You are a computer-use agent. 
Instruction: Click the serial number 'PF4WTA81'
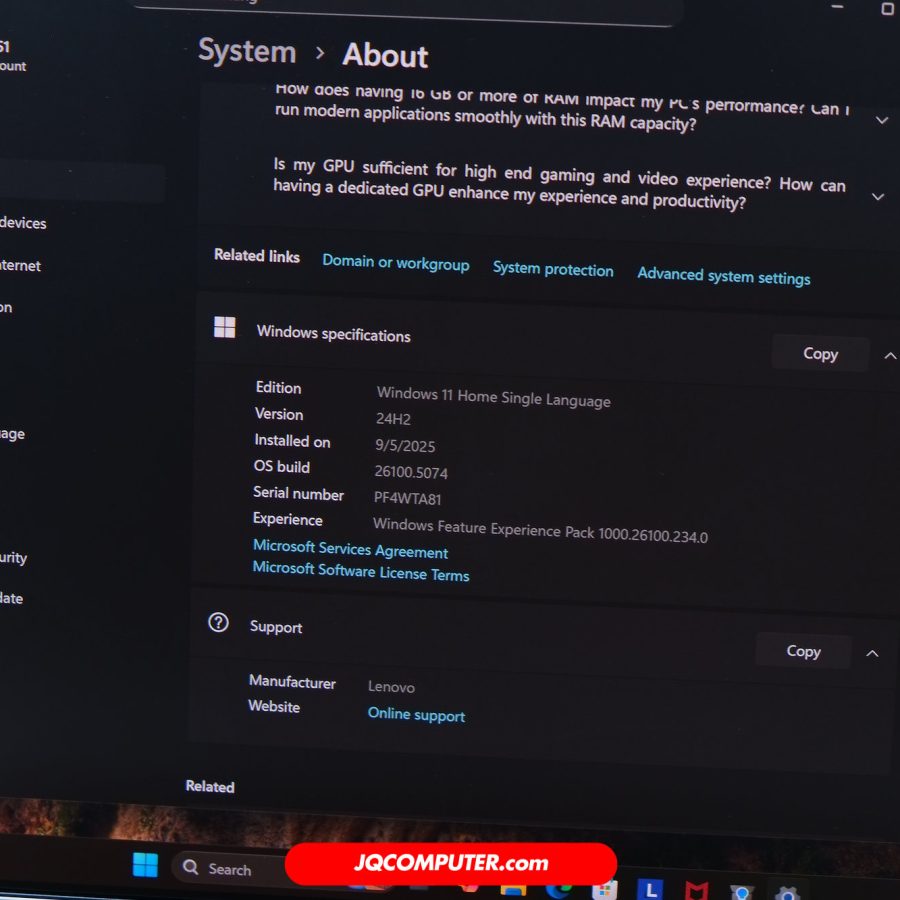(408, 498)
